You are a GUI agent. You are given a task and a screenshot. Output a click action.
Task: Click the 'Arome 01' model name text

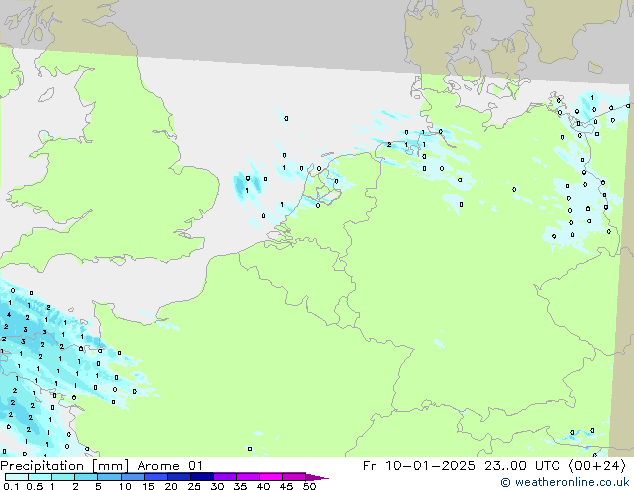(170, 466)
